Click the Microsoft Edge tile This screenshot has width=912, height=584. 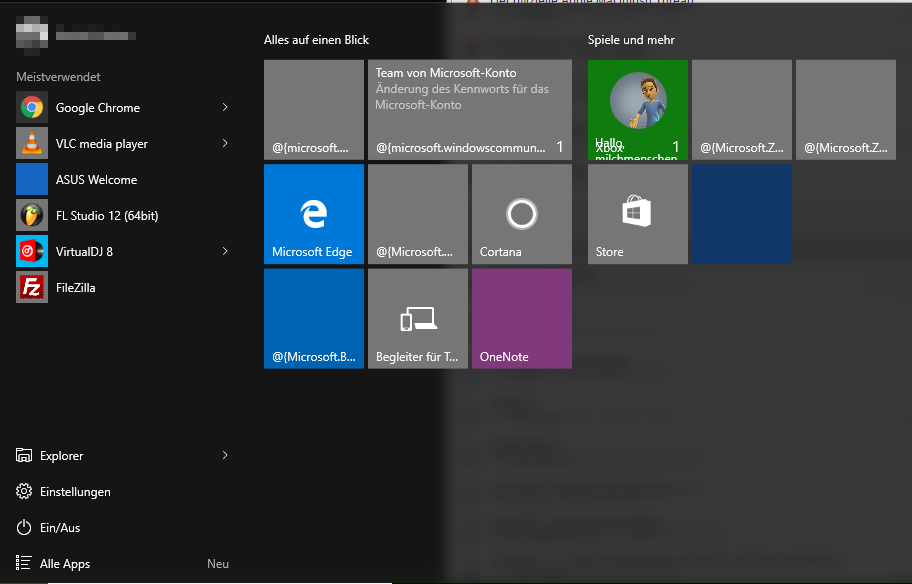314,214
